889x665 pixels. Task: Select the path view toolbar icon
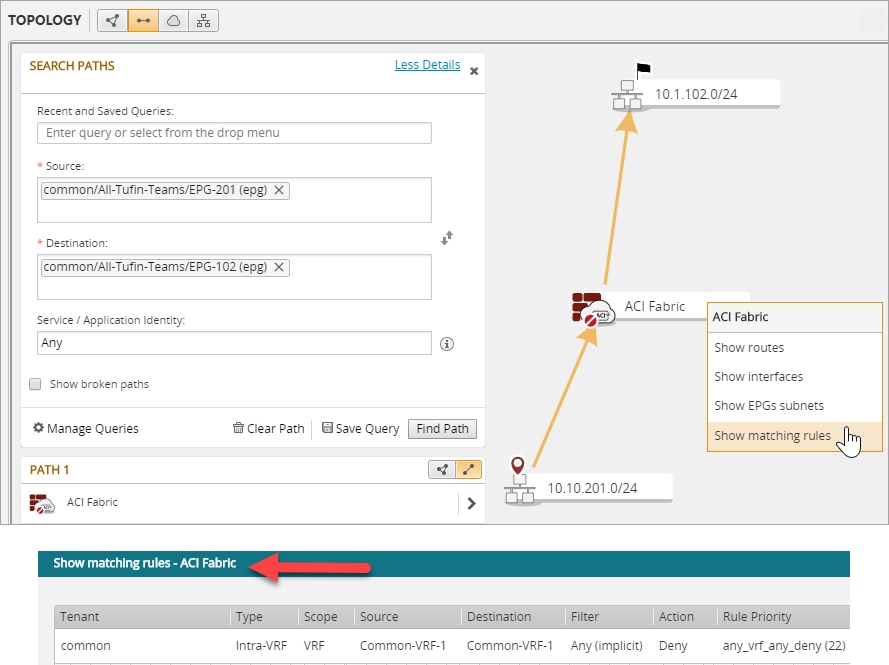pos(142,20)
